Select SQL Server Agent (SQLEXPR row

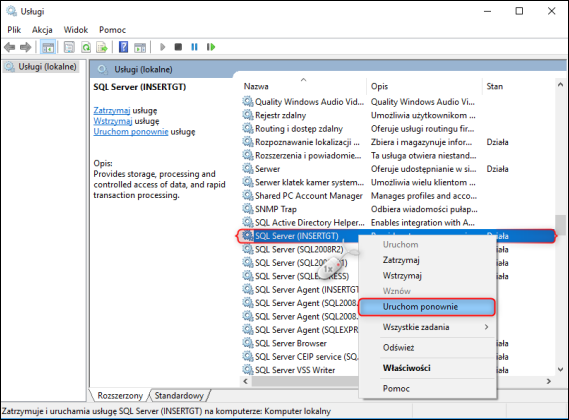(x=307, y=330)
